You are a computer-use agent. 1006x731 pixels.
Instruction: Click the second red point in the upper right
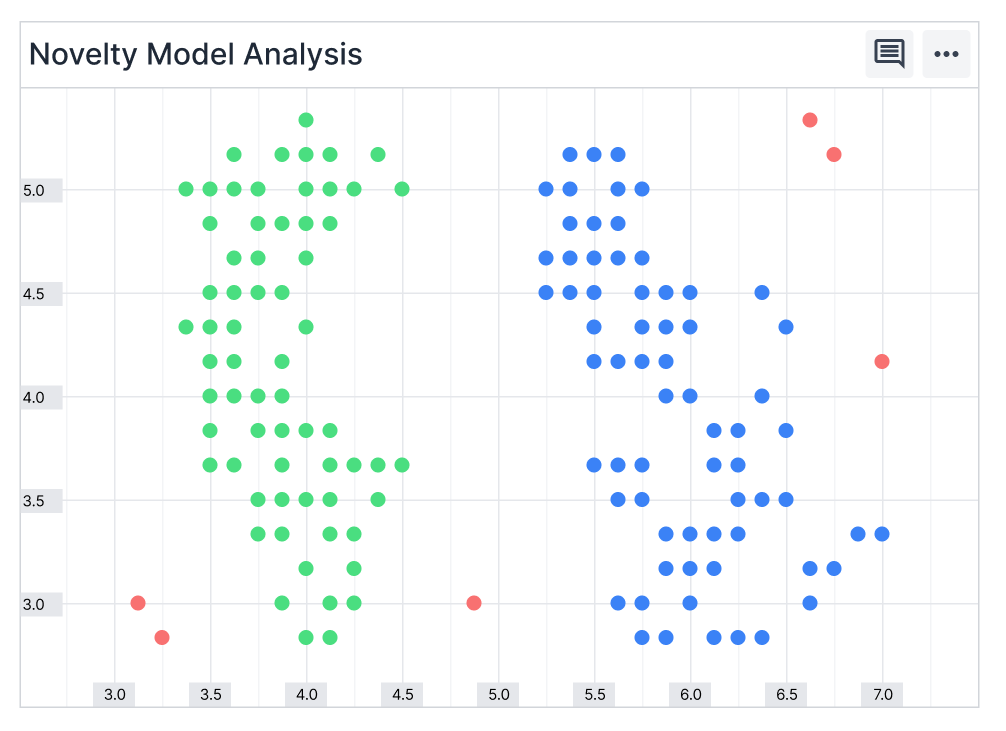[833, 154]
